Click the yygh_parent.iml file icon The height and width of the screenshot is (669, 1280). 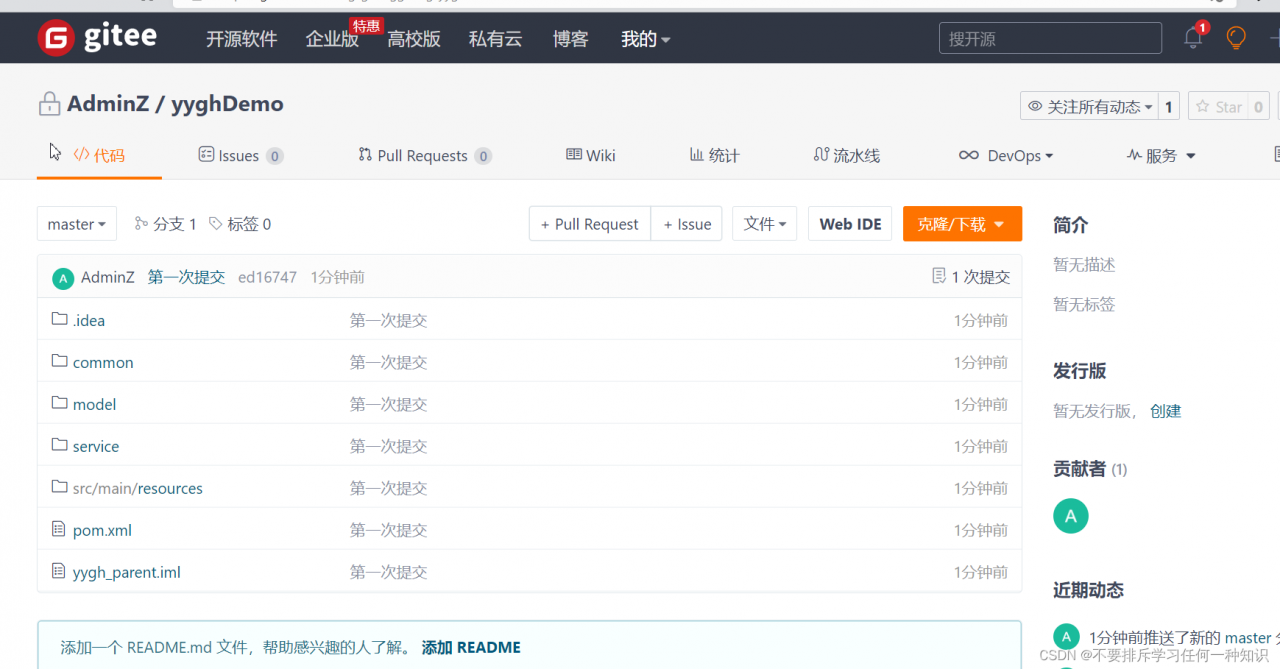point(59,571)
